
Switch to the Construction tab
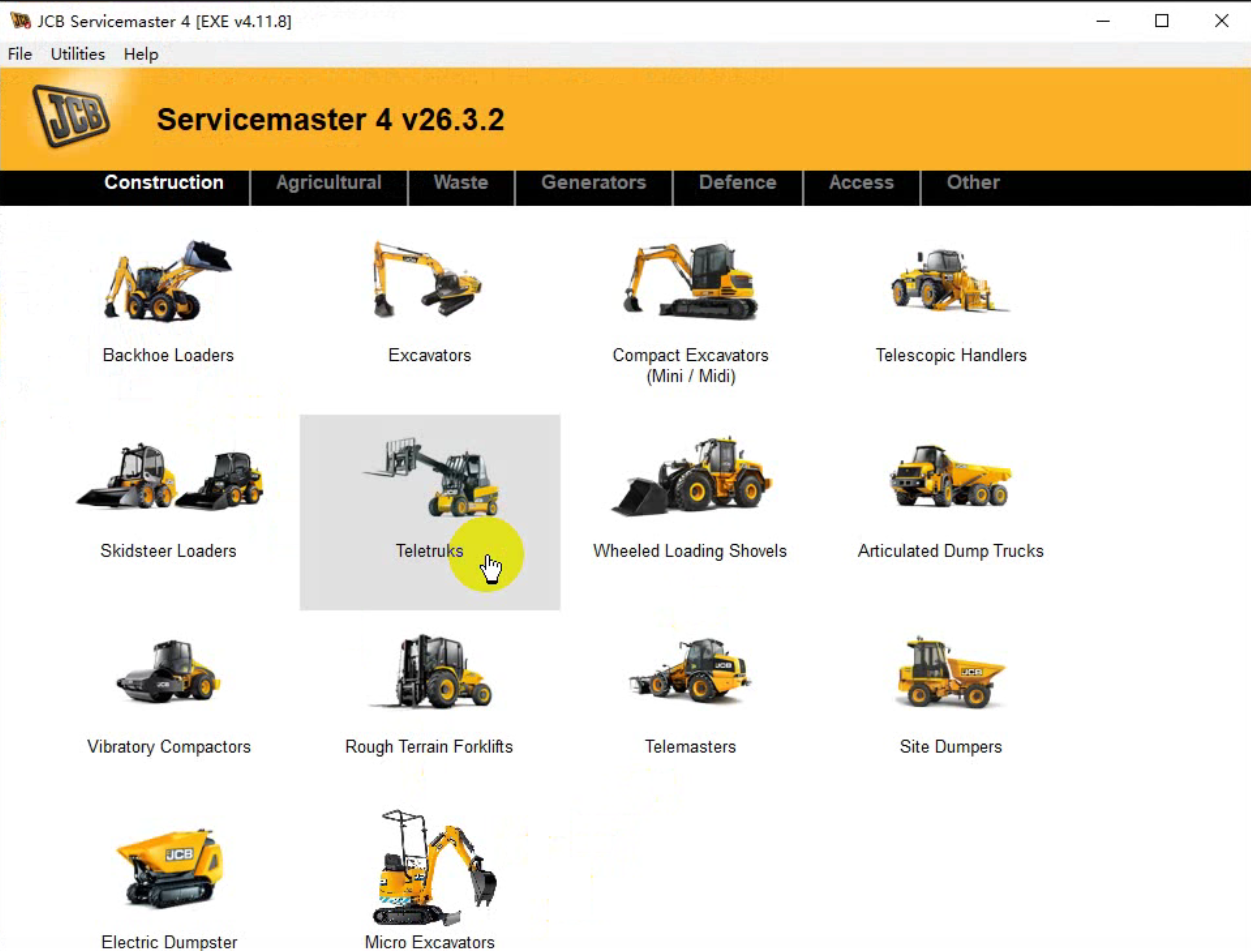click(x=164, y=183)
